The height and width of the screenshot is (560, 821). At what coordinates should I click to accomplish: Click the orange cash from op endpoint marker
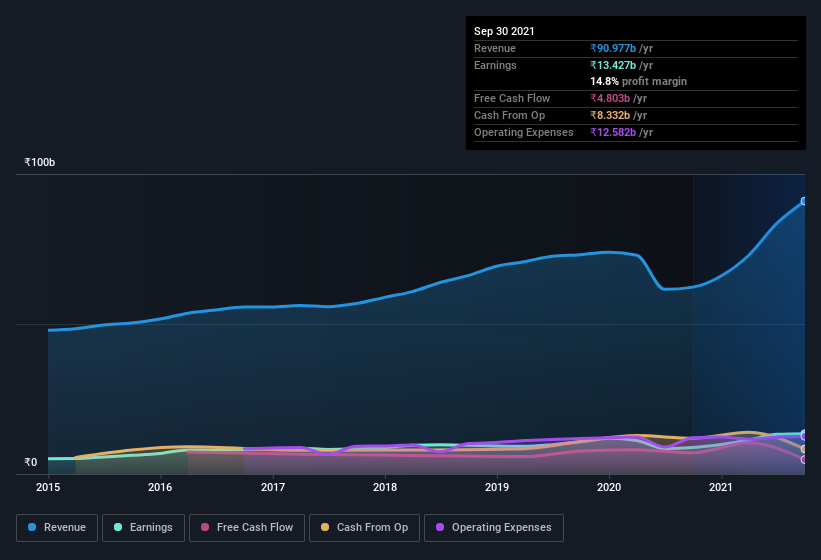pyautogui.click(x=804, y=449)
